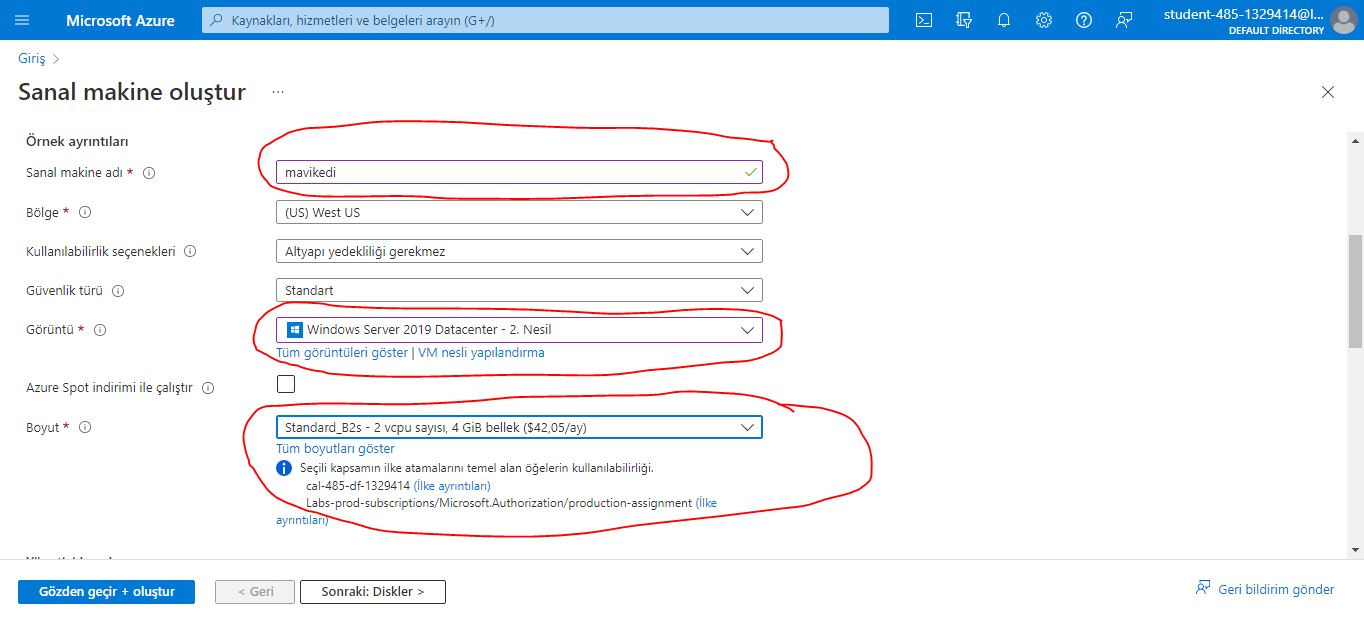Click the Azure search box
The width and height of the screenshot is (1364, 626).
[x=545, y=20]
